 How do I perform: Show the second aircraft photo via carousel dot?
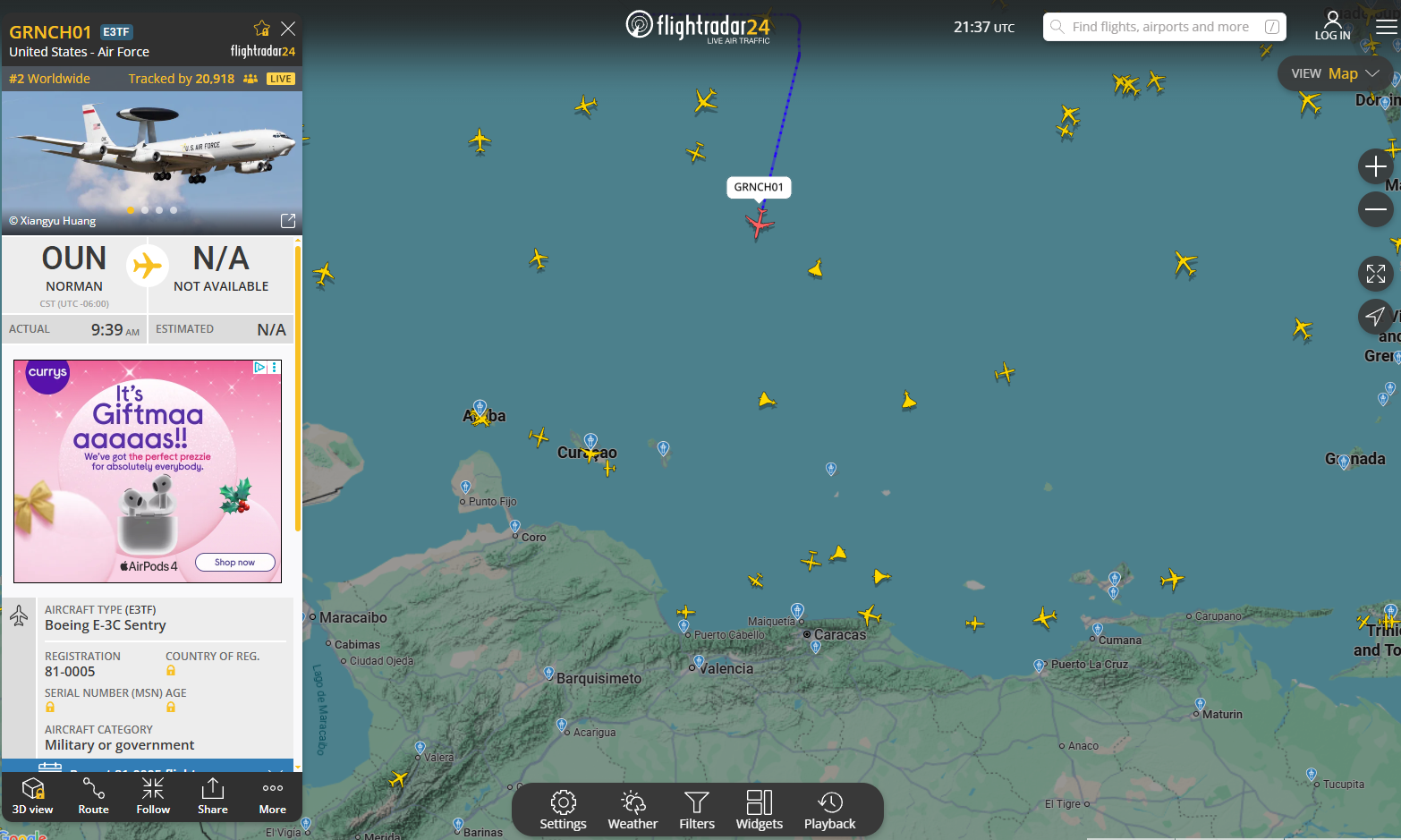pos(145,210)
